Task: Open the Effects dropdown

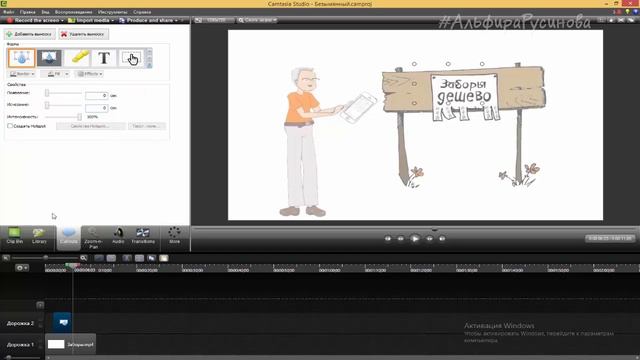Action: (89, 74)
